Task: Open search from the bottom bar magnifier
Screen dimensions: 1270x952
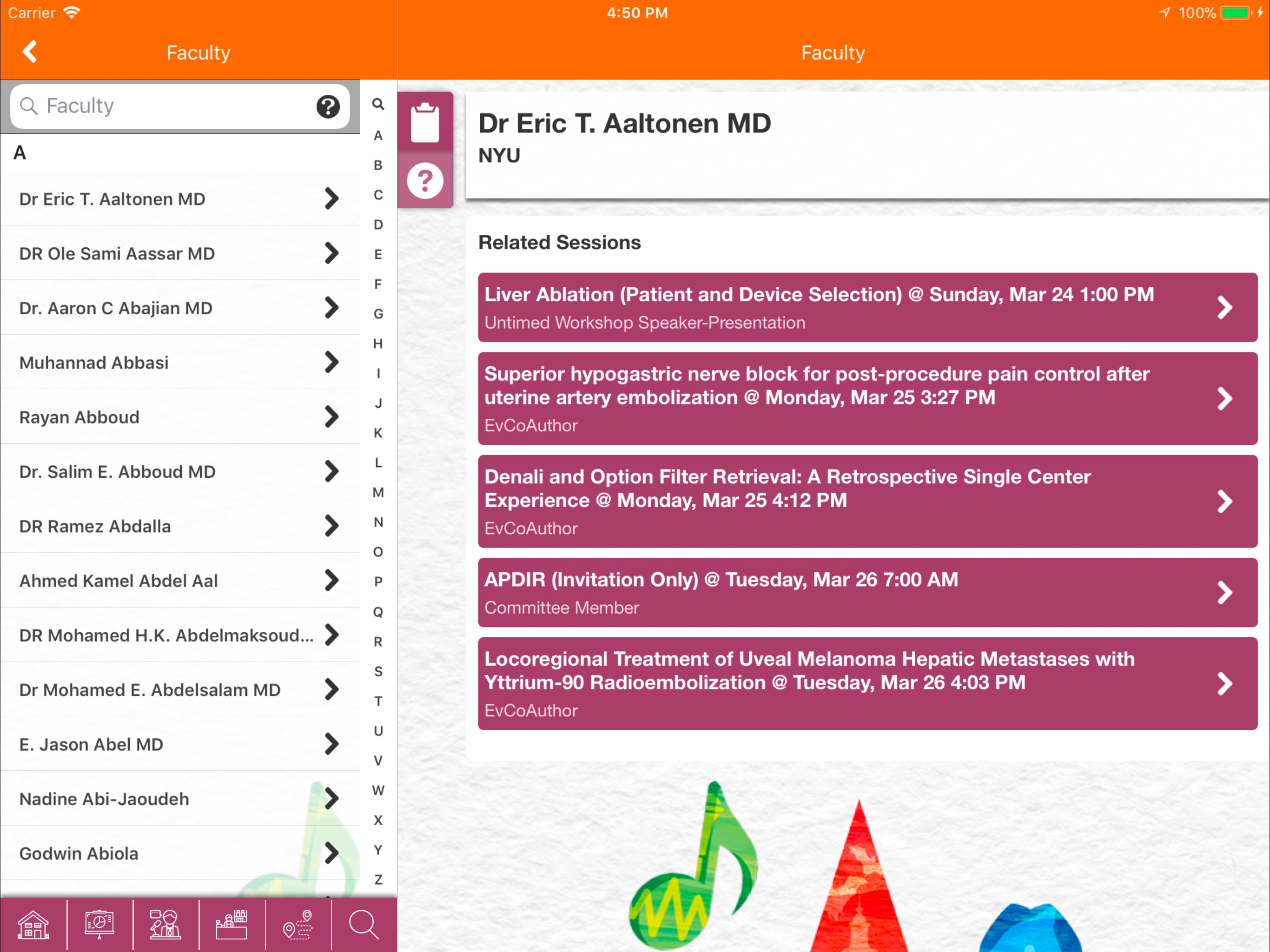Action: (x=364, y=925)
